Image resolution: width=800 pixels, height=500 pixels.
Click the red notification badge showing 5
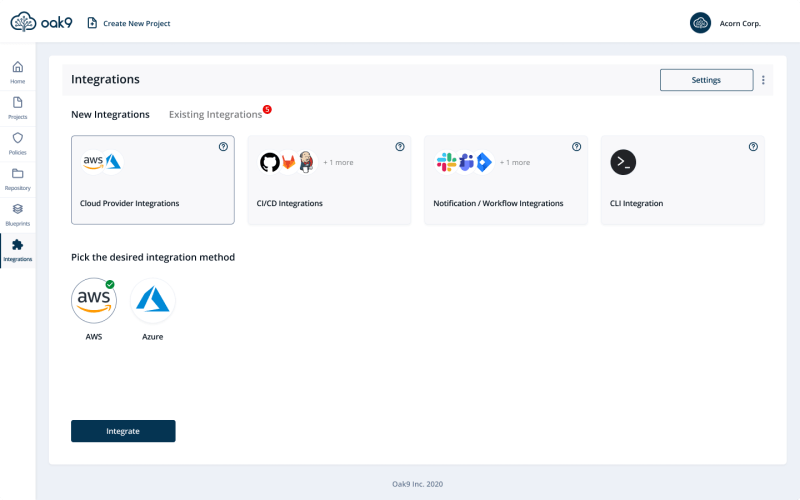[267, 109]
